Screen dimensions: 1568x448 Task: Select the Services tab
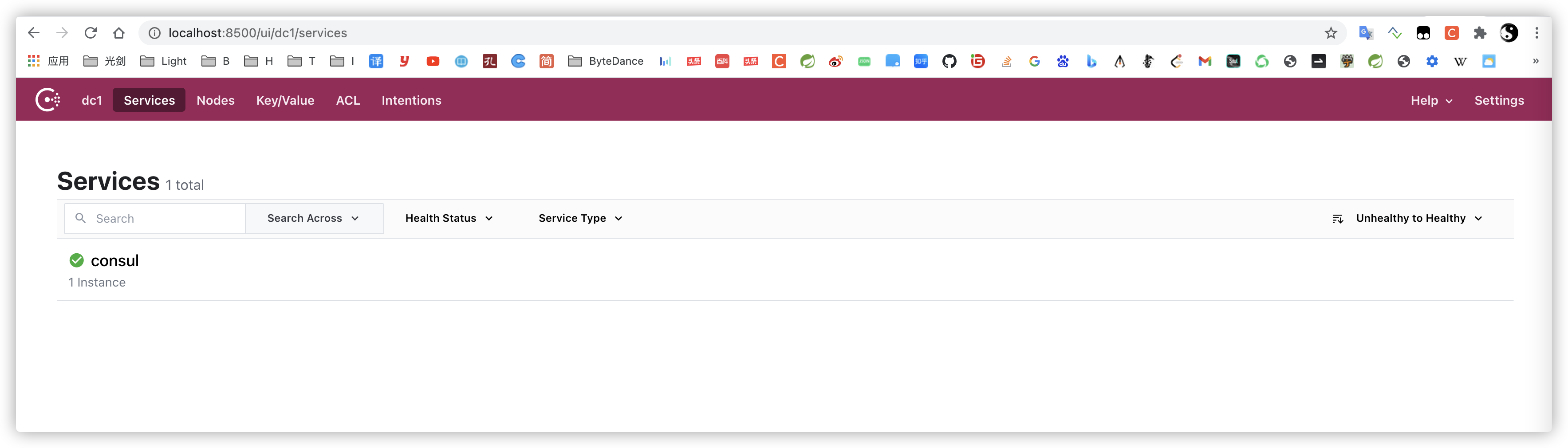click(x=149, y=100)
